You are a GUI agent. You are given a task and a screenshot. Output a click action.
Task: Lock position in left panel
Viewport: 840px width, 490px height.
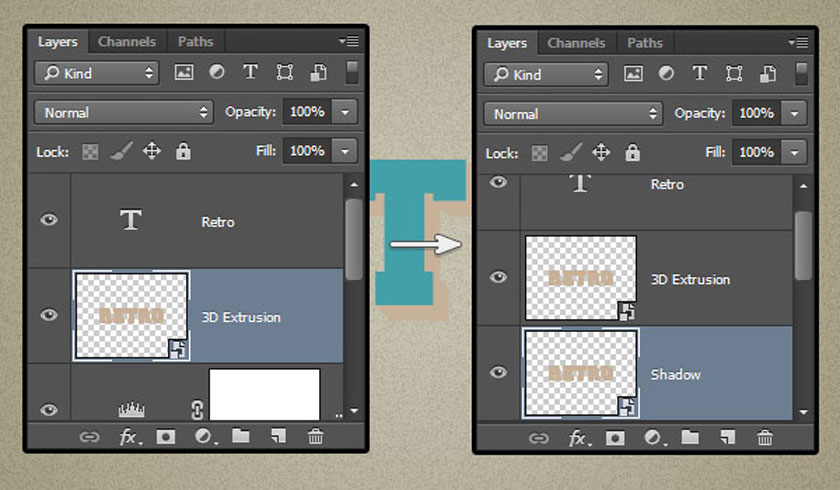point(152,151)
